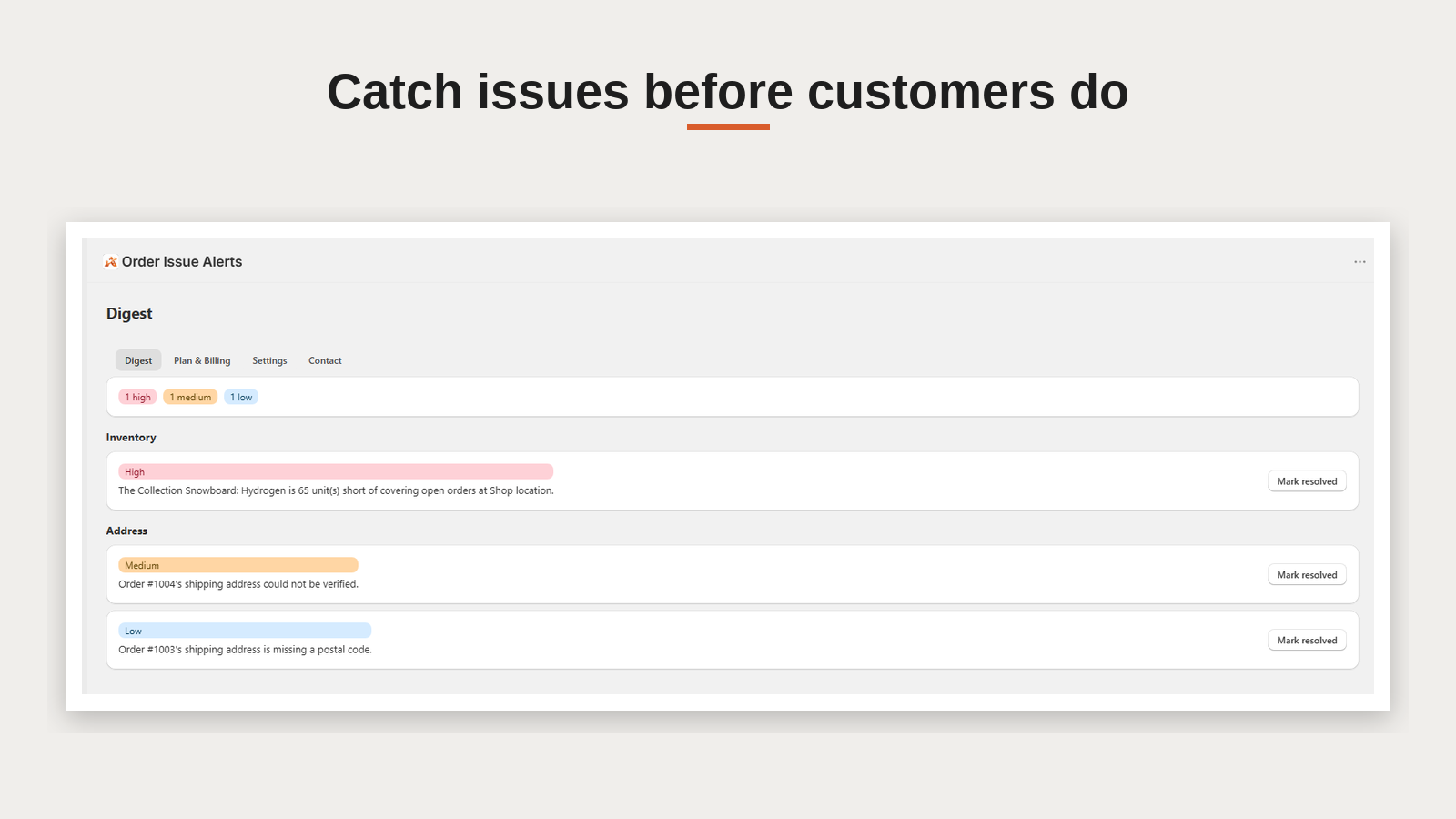Viewport: 1456px width, 819px height.
Task: Select the Contact tab
Action: point(325,360)
